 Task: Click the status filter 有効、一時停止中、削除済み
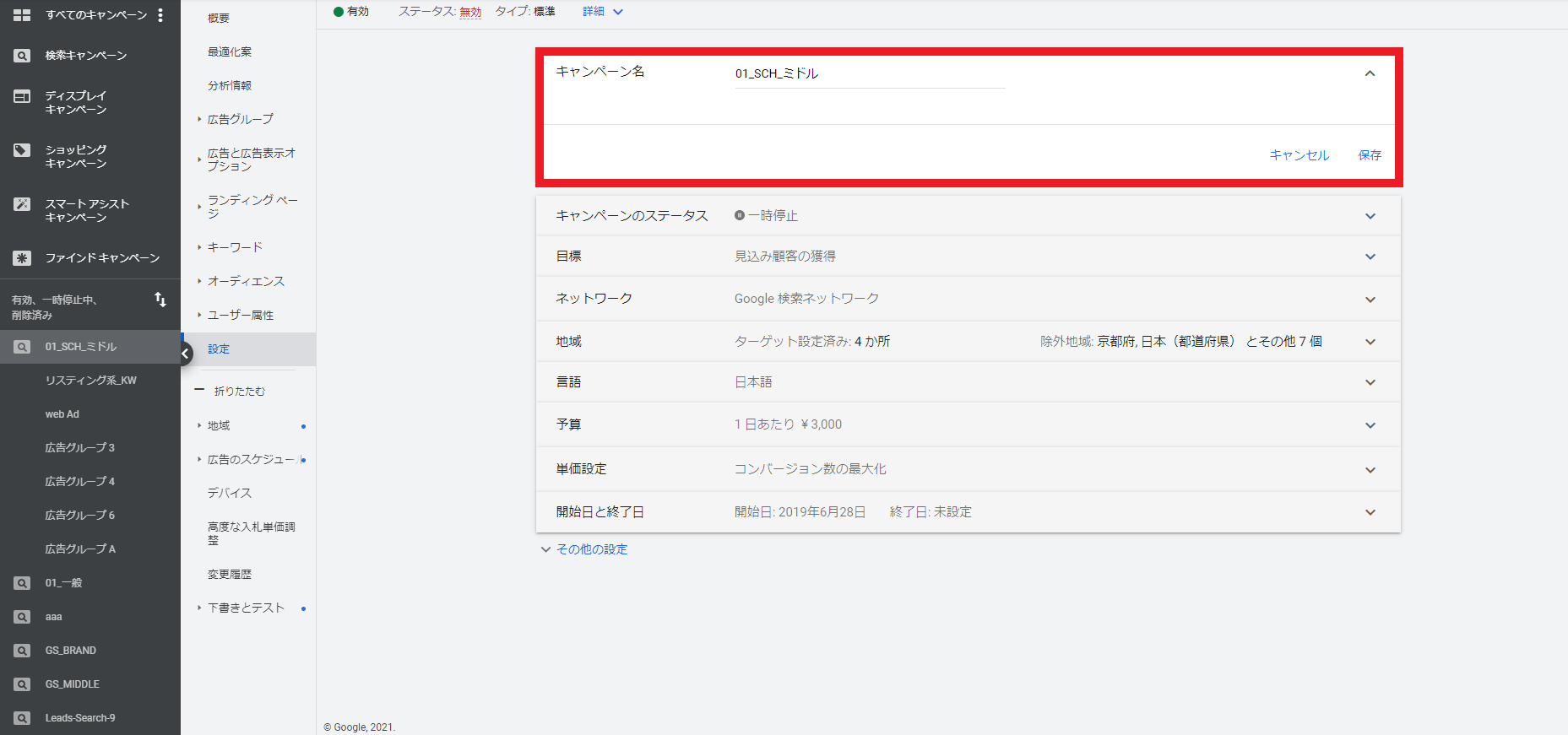55,307
